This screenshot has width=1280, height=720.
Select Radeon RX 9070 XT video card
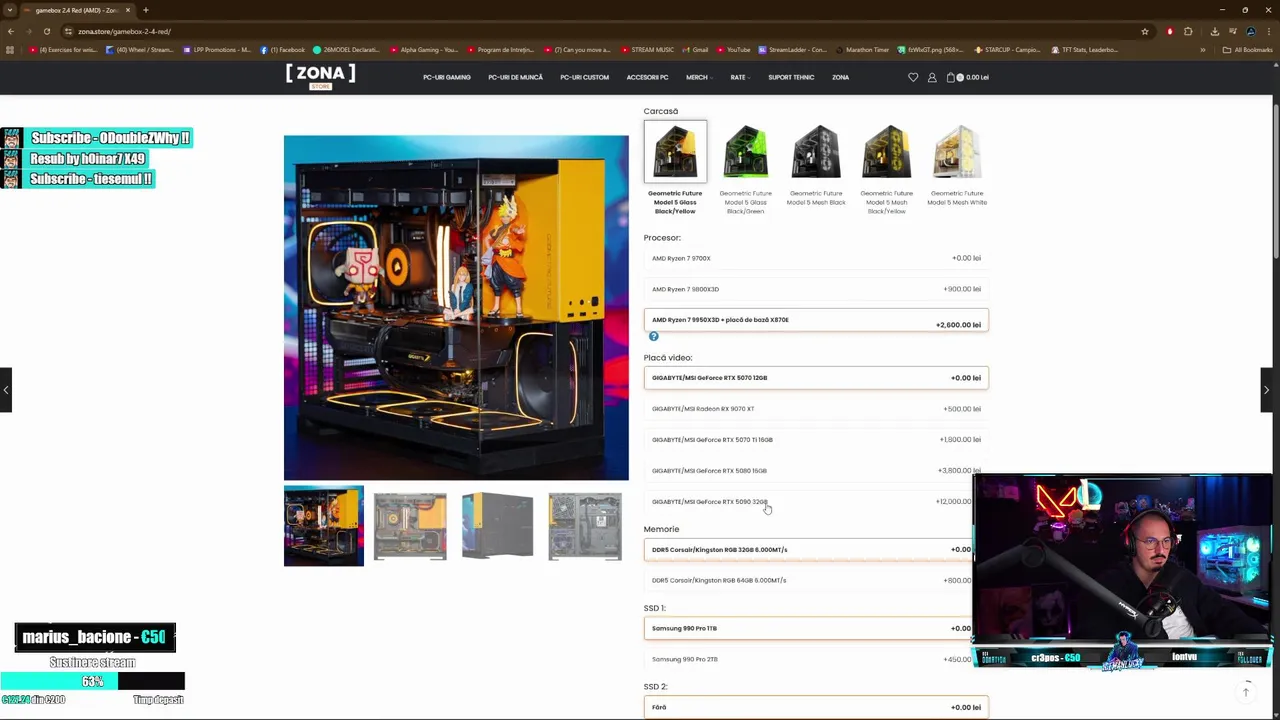click(816, 409)
